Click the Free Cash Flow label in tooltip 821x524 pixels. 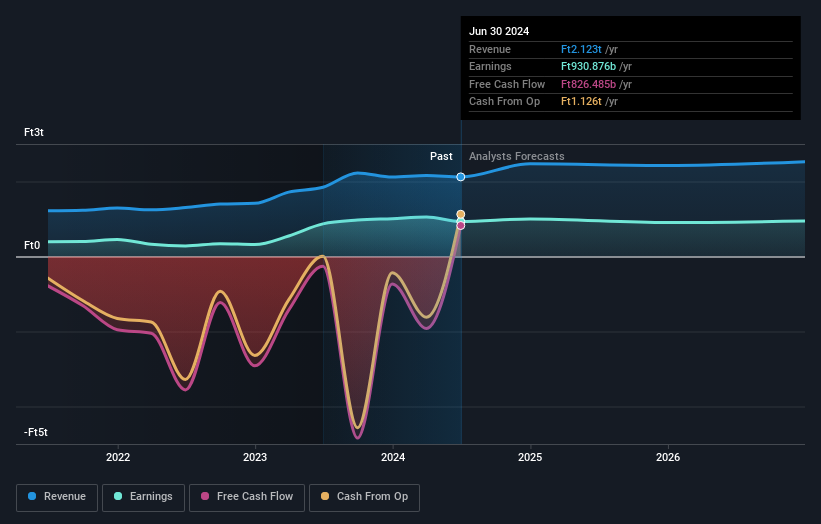point(507,84)
